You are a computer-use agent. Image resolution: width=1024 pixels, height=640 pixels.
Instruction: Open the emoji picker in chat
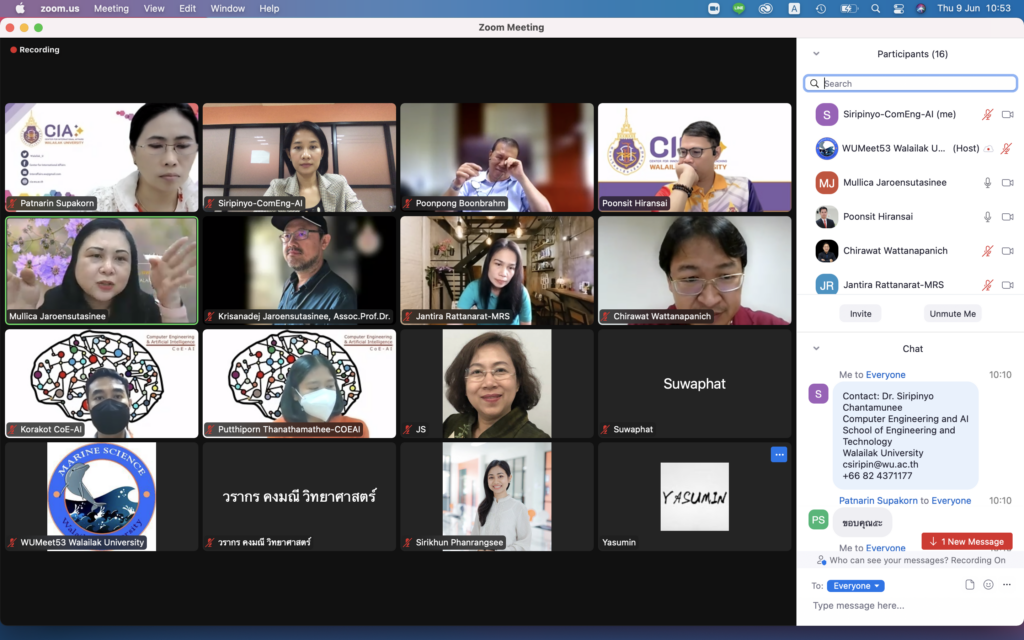[x=988, y=585]
